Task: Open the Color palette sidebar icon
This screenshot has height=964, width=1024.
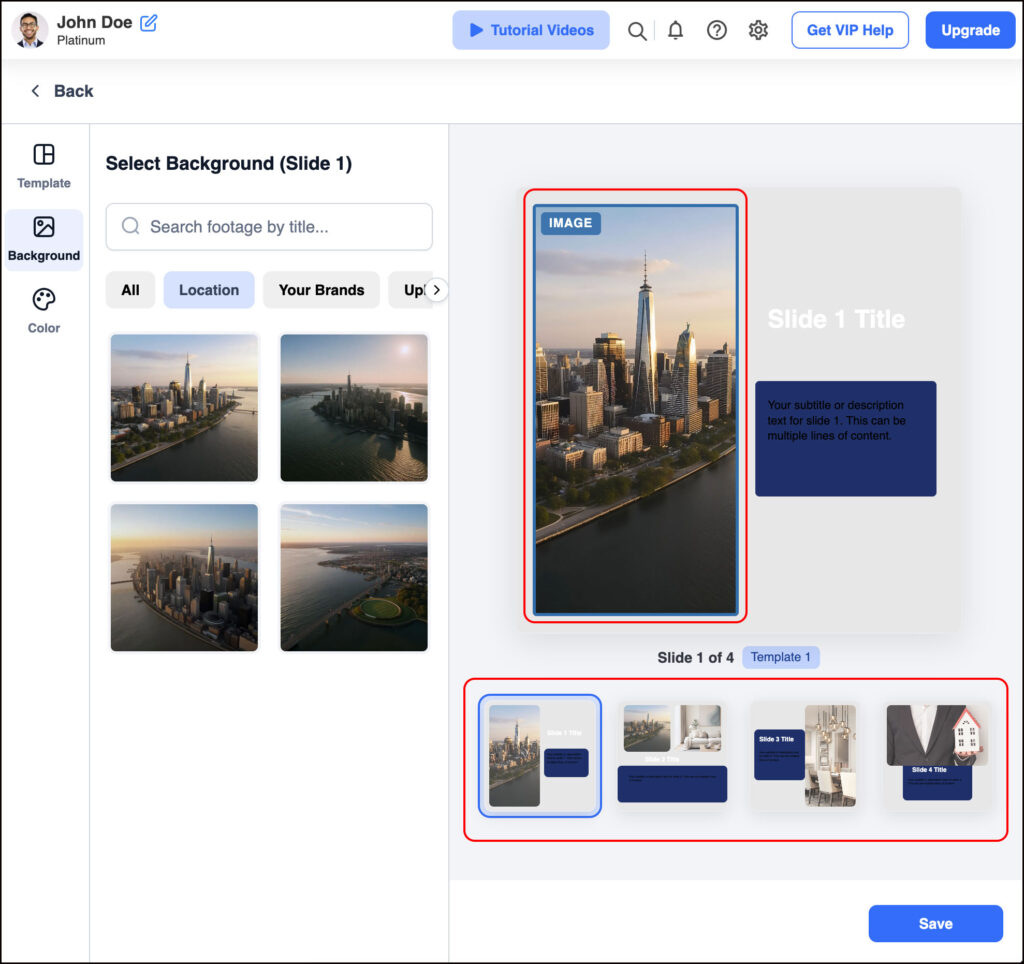Action: tap(44, 311)
